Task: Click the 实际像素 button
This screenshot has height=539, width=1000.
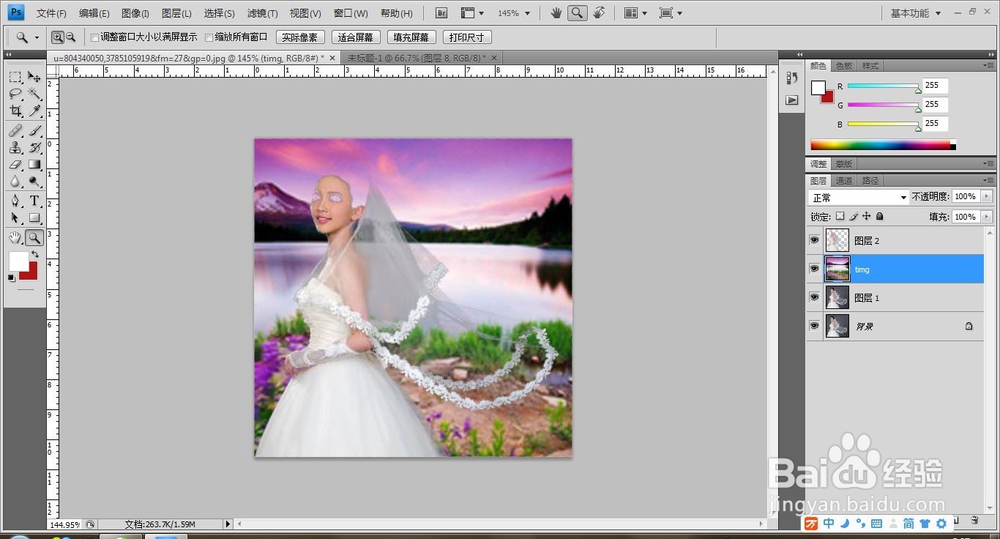Action: point(300,38)
